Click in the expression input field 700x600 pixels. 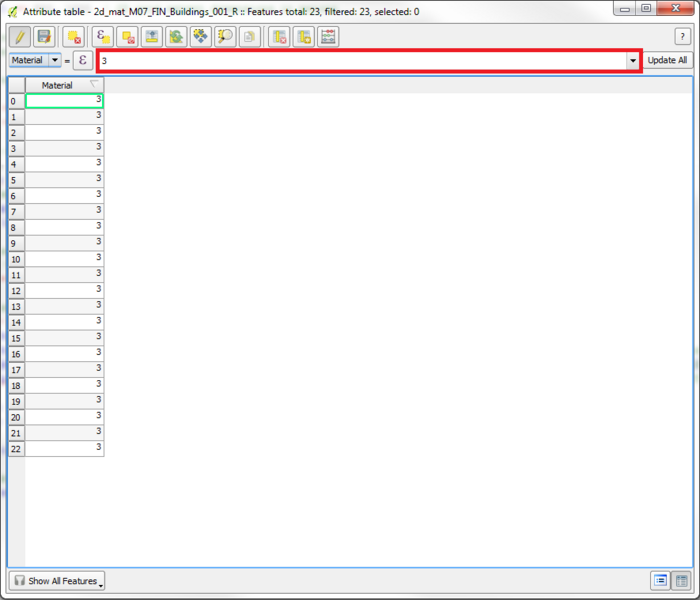pos(360,61)
